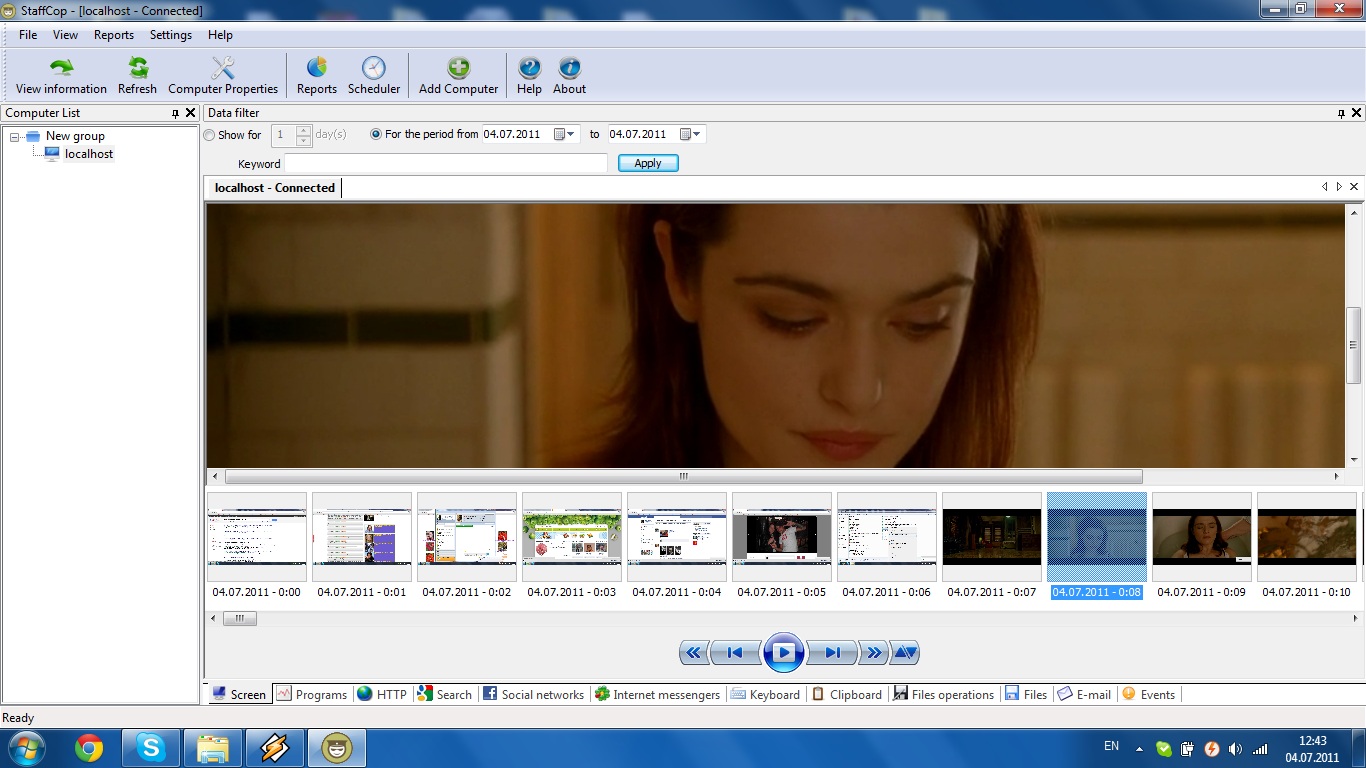Advance to the next screenshot
Screen dimensions: 1366x768
[832, 653]
